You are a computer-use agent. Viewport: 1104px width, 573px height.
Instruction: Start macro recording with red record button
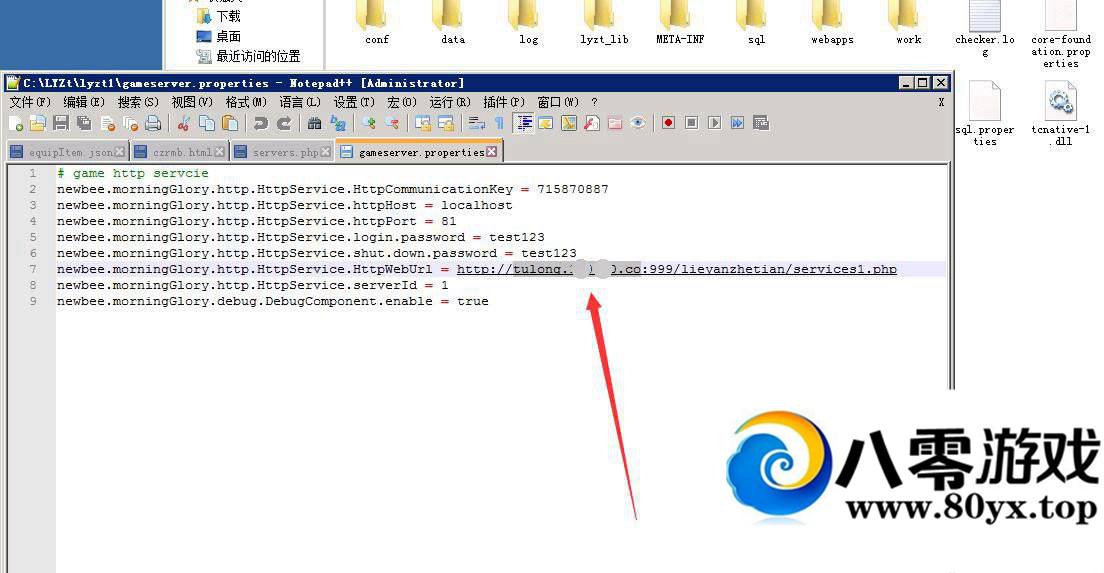pos(668,123)
